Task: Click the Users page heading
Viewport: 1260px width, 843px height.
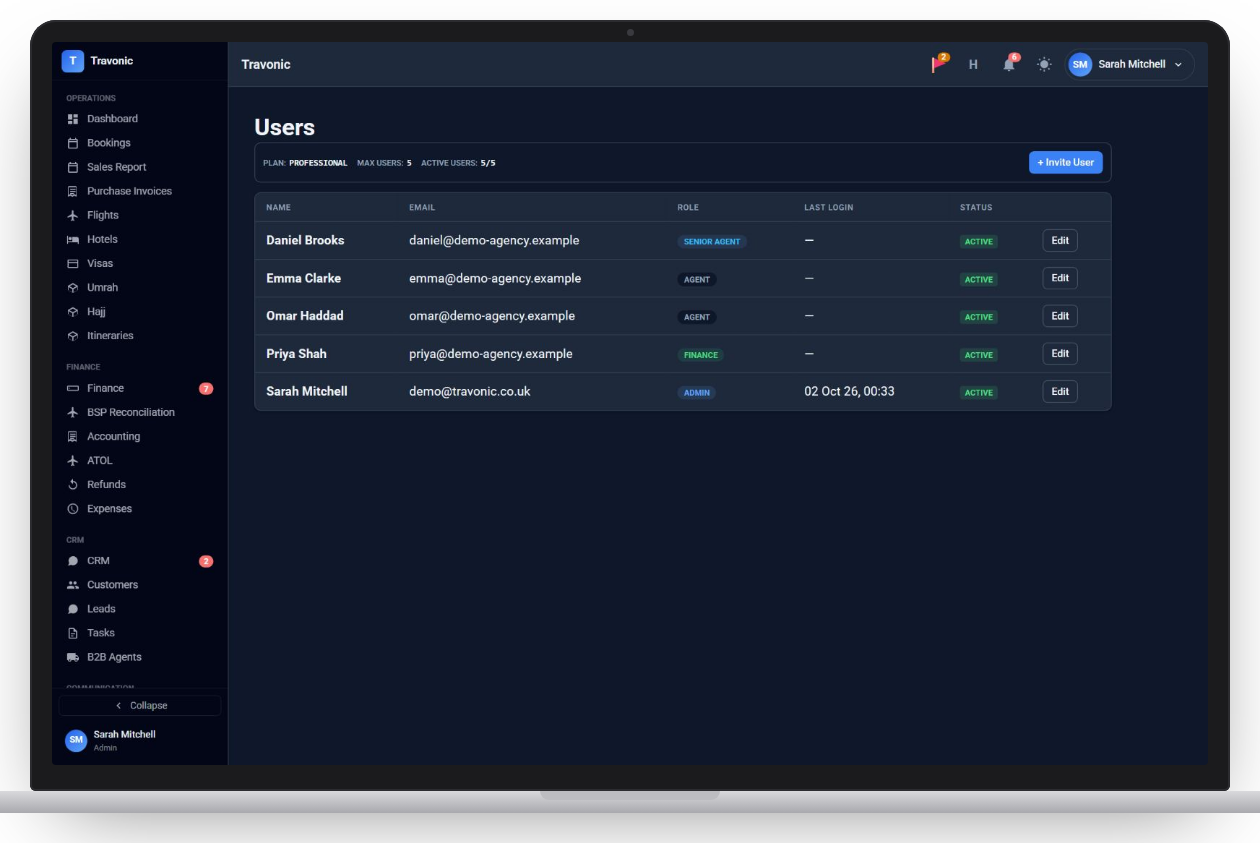Action: tap(285, 127)
